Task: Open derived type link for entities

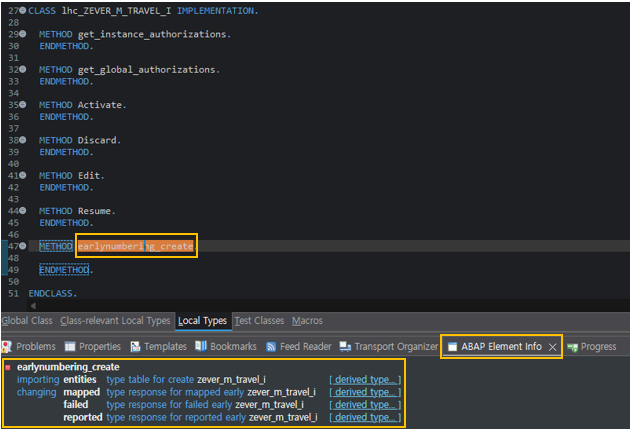Action: [x=365, y=380]
